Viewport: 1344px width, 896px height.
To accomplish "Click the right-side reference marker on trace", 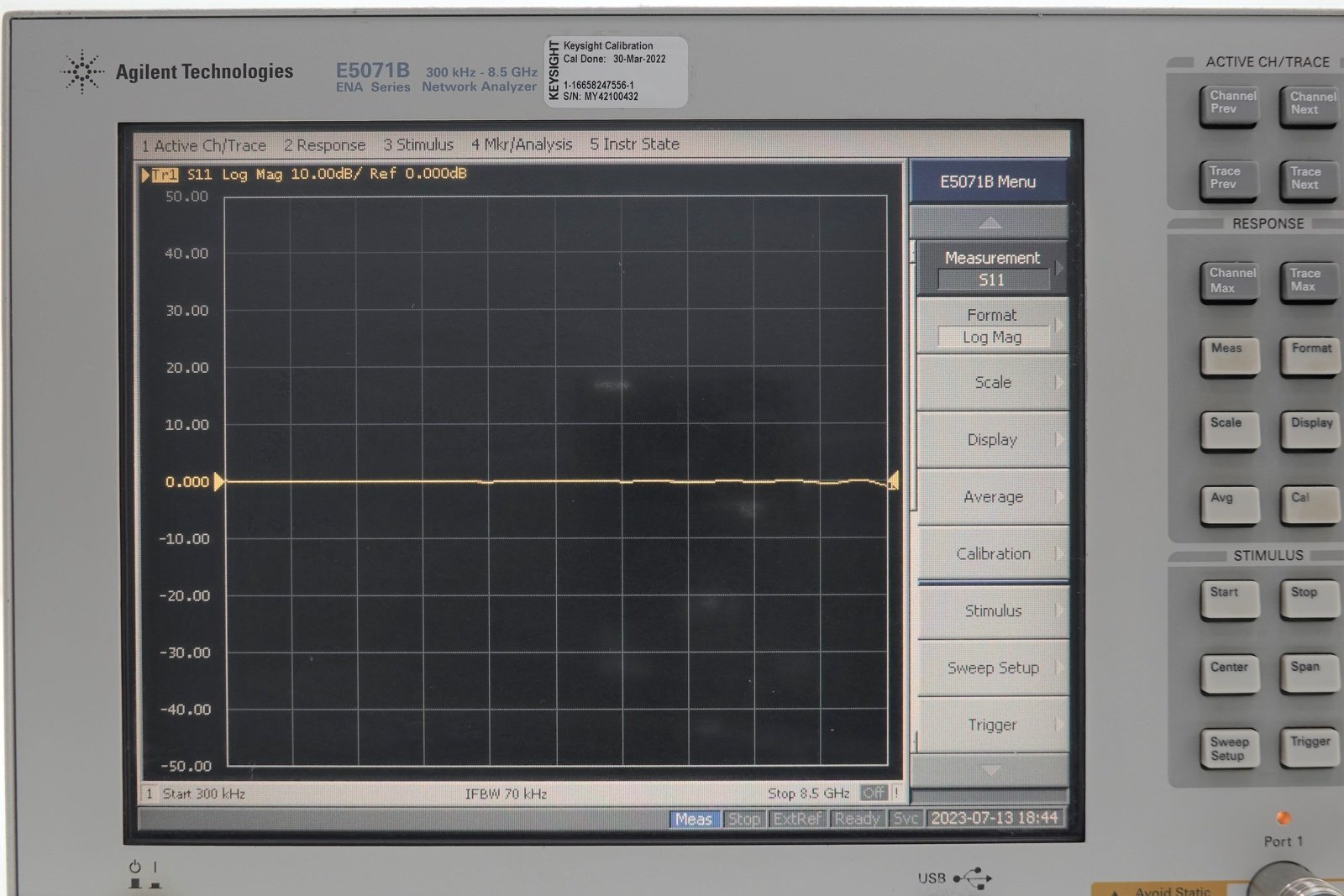I will click(893, 481).
